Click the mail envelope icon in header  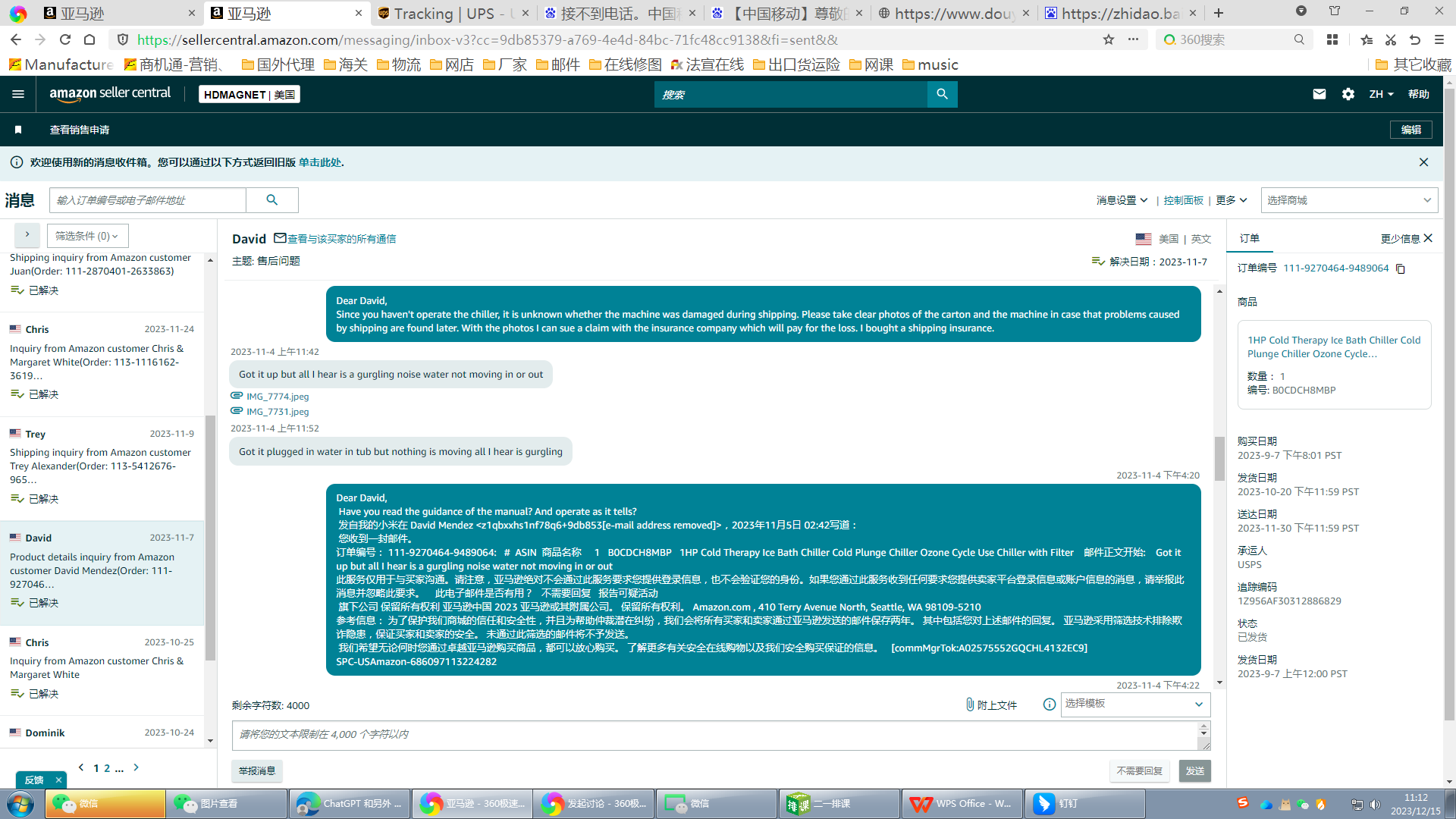[1319, 94]
